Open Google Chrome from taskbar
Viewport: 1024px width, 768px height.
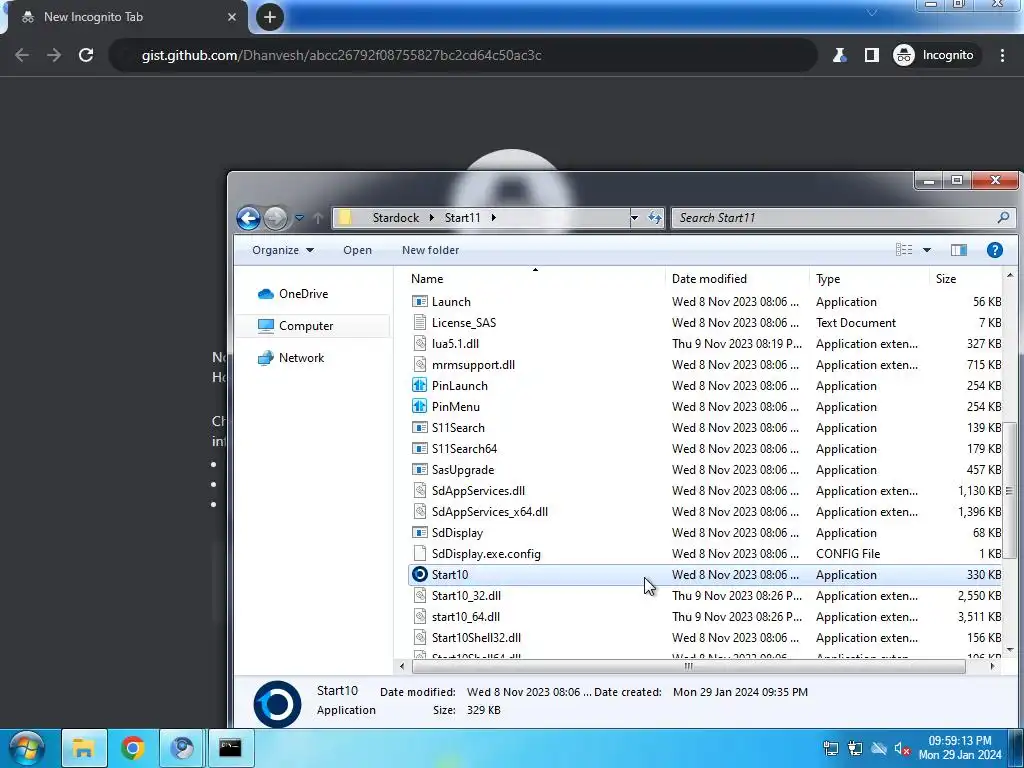pos(133,748)
